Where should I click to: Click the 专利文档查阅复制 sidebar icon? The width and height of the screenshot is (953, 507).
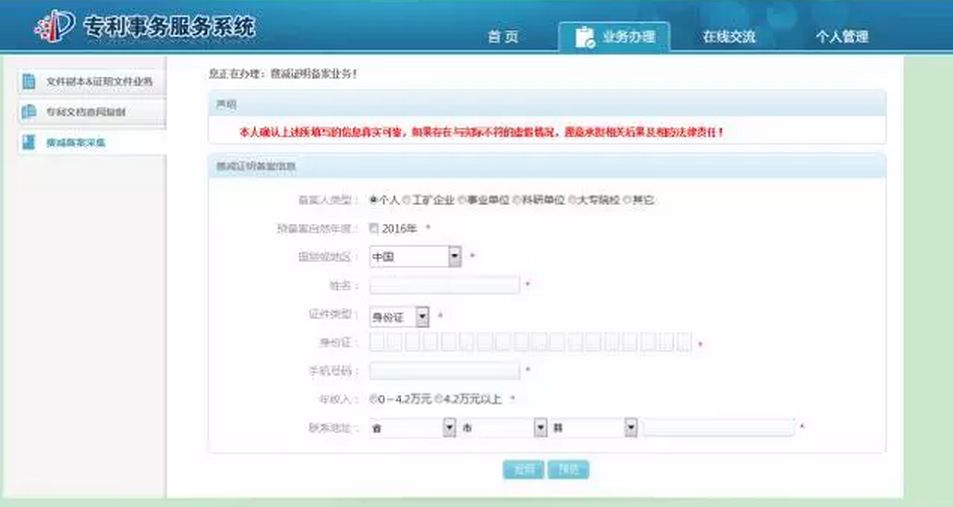point(29,112)
